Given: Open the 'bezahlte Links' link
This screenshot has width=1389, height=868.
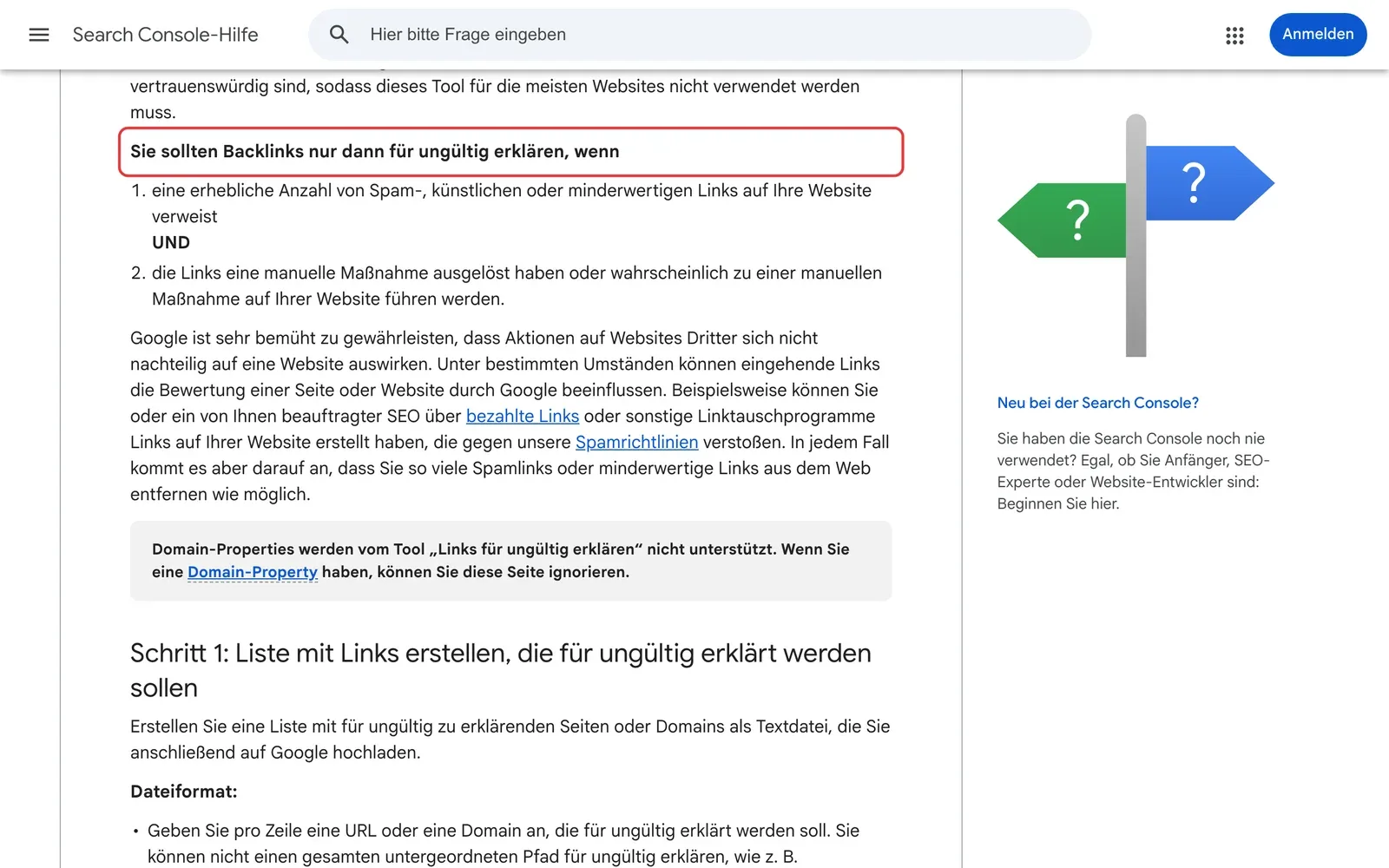Looking at the screenshot, I should (523, 416).
